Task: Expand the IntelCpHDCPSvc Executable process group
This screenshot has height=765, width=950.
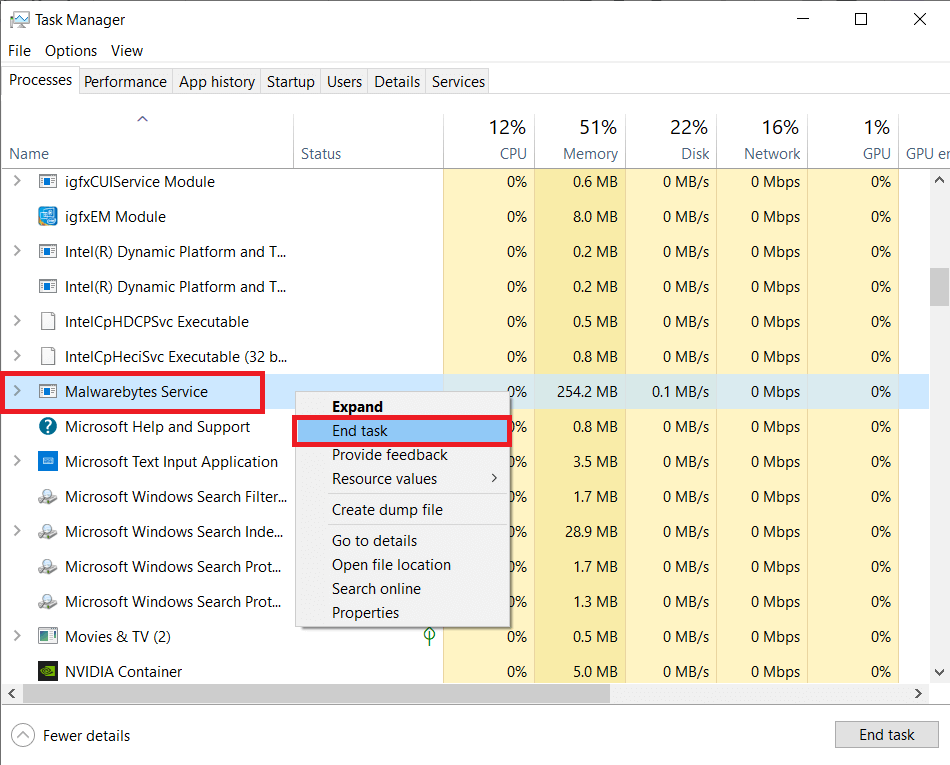Action: click(17, 321)
